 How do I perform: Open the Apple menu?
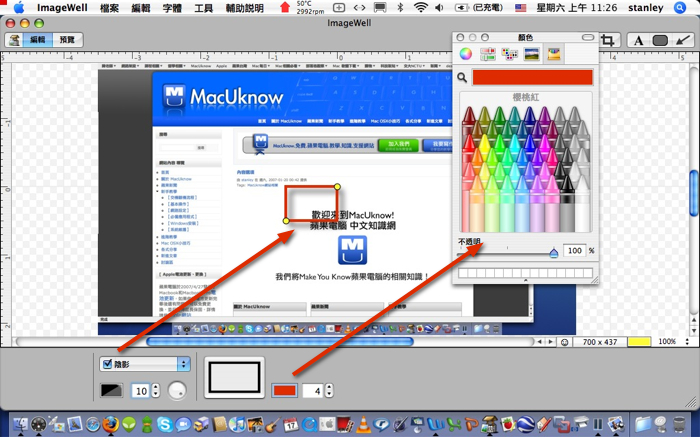[x=19, y=8]
